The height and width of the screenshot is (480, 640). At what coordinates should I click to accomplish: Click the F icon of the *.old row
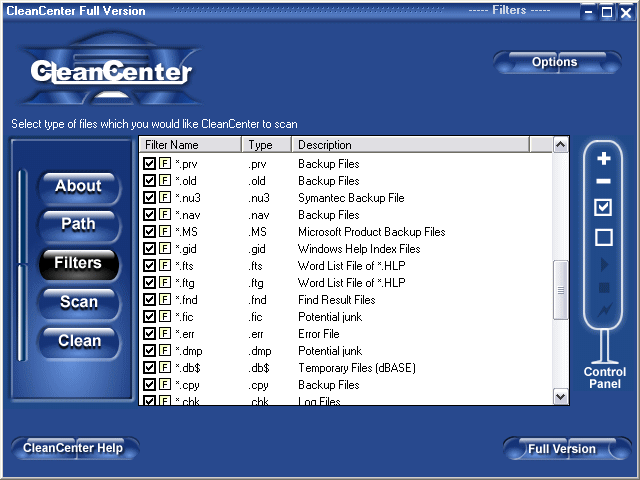click(x=165, y=180)
